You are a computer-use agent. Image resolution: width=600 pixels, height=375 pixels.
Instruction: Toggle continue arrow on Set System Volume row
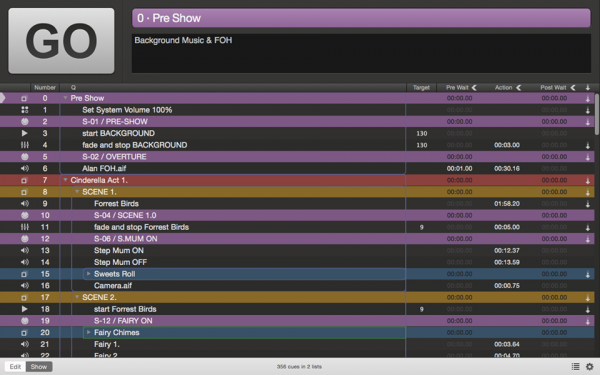click(588, 110)
